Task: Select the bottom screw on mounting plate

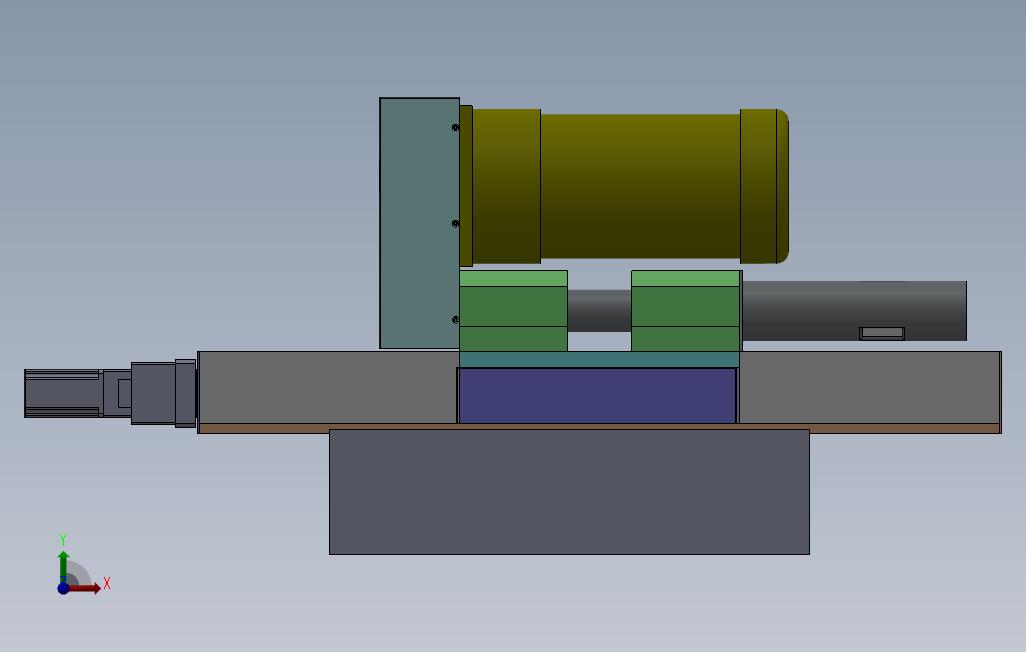Action: 455,320
